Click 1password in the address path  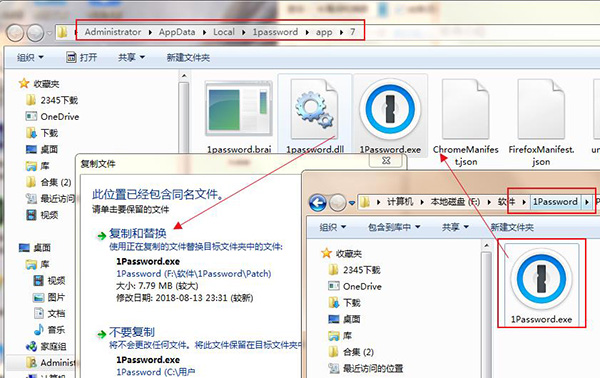(x=275, y=32)
